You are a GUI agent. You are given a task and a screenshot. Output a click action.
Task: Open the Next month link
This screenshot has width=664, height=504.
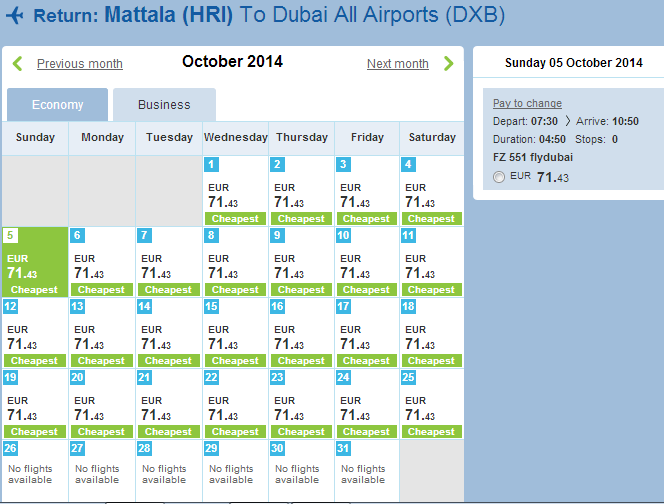click(x=398, y=64)
